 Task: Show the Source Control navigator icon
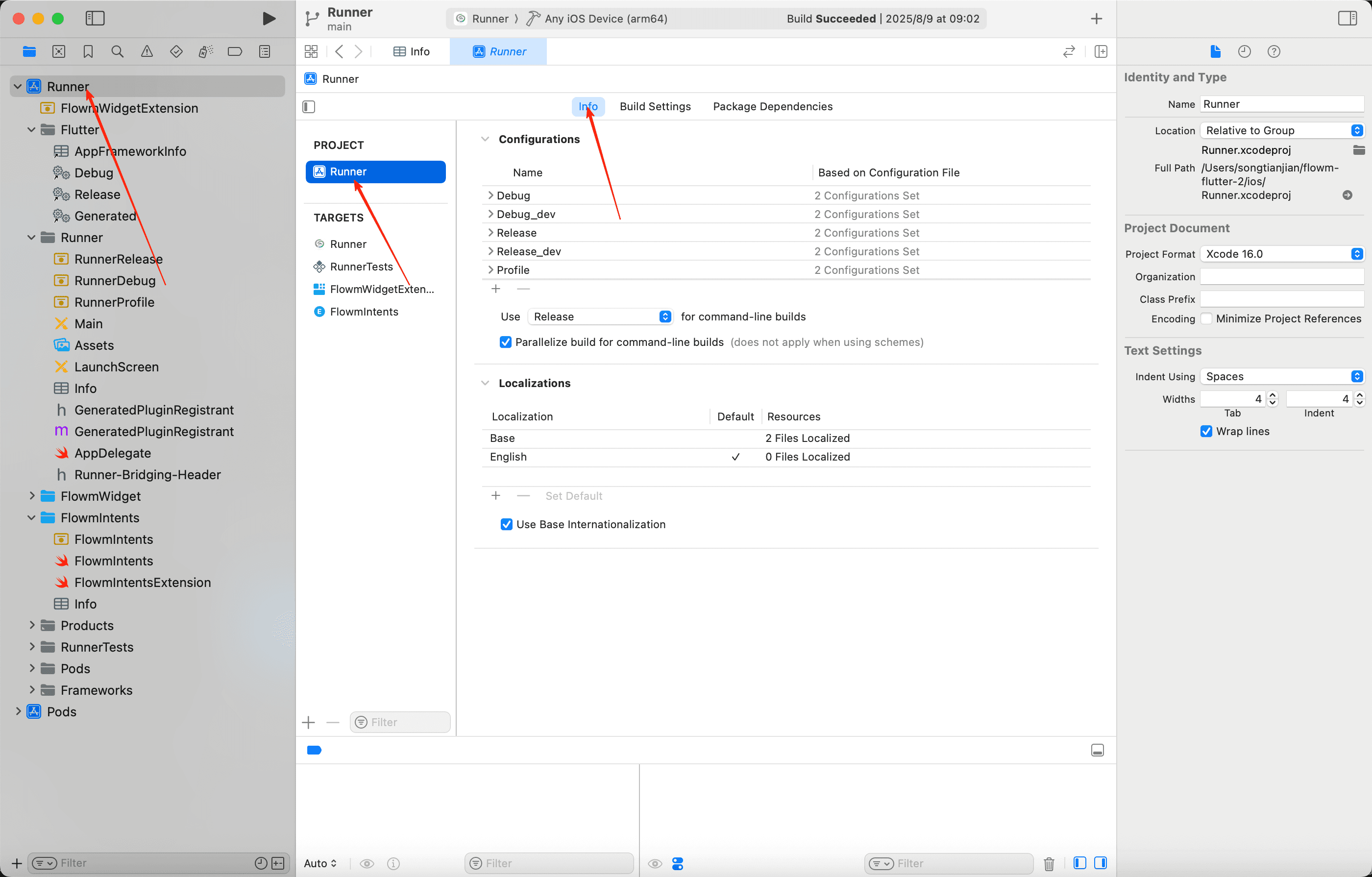pos(58,51)
